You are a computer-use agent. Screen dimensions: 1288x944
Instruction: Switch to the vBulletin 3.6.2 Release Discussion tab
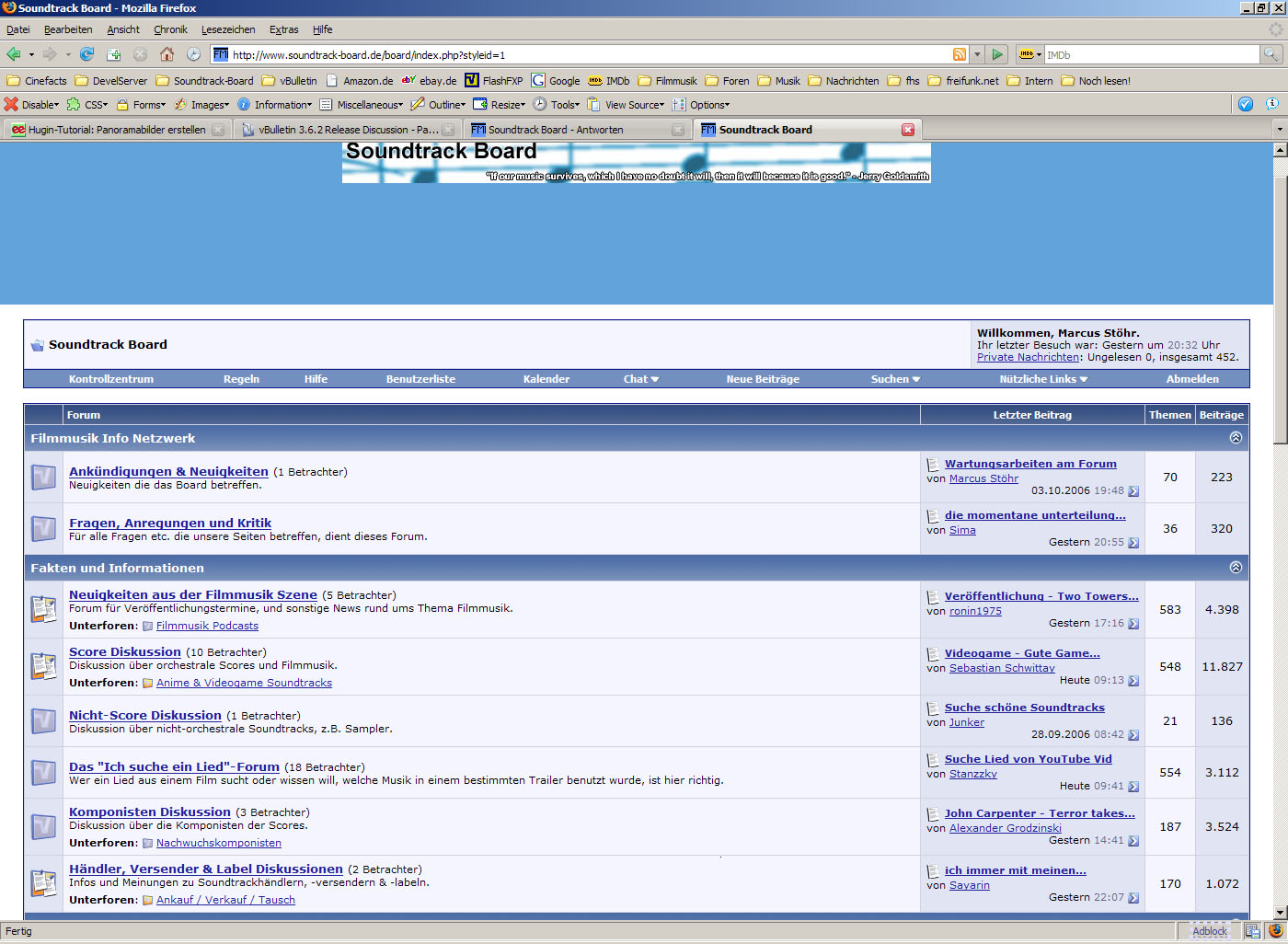(x=348, y=130)
